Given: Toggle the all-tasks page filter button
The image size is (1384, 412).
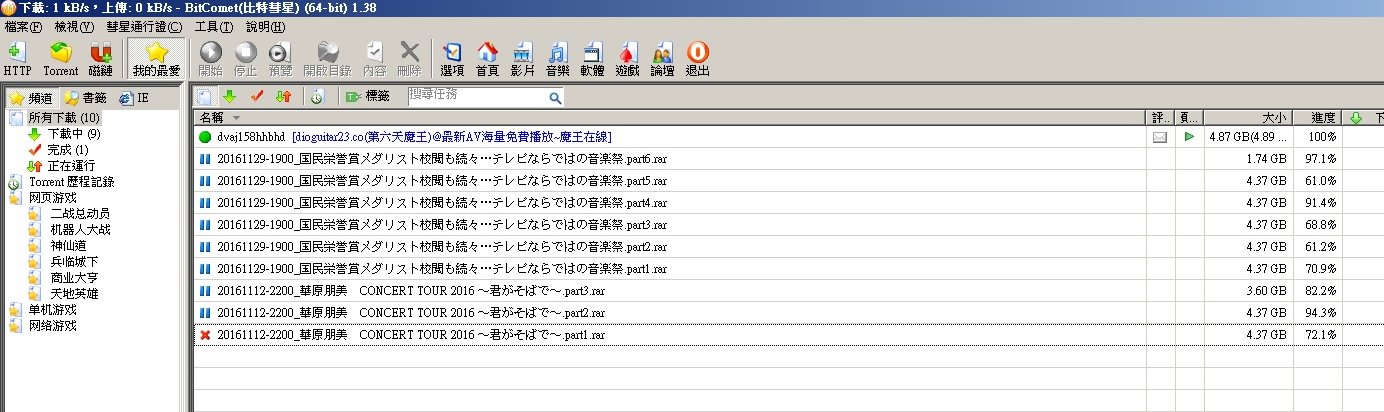Looking at the screenshot, I should [x=203, y=96].
